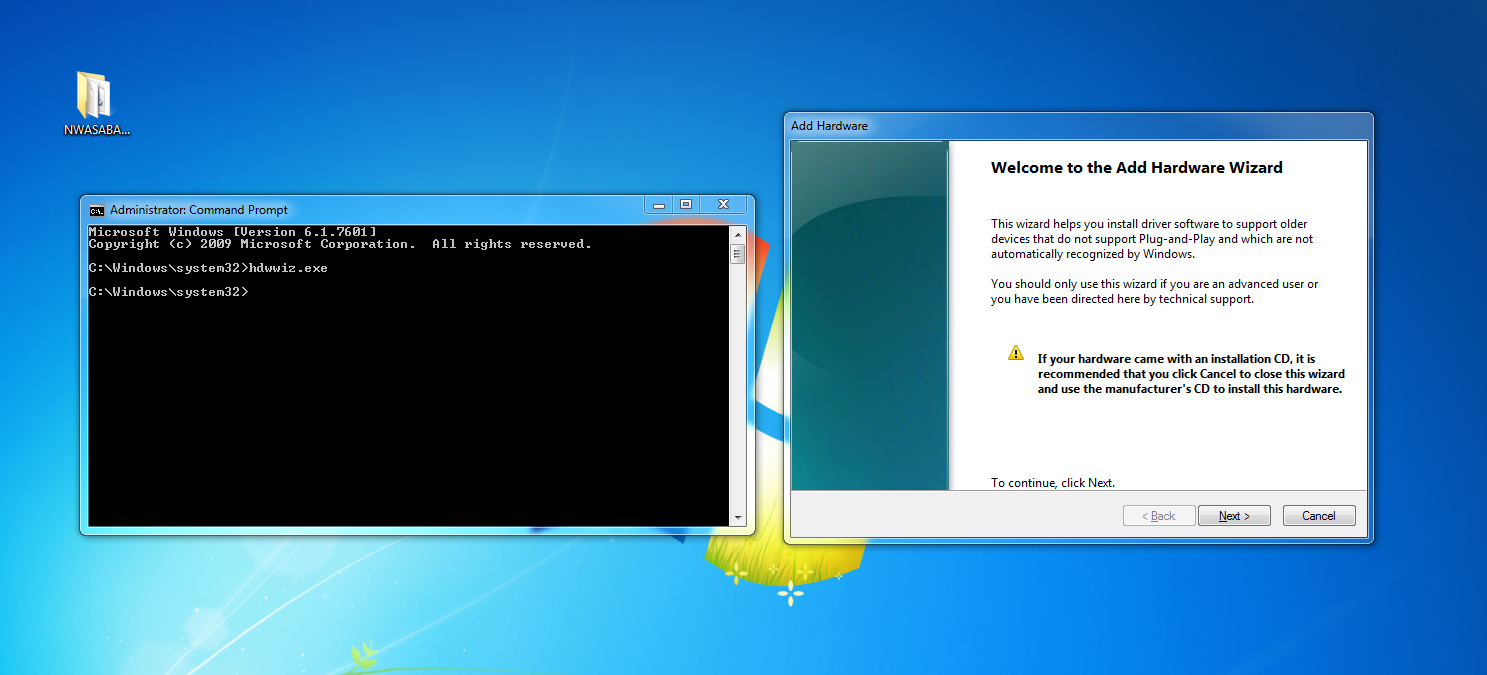Click the Command Prompt scrollbar thumb
This screenshot has height=675, width=1487.
tap(738, 253)
